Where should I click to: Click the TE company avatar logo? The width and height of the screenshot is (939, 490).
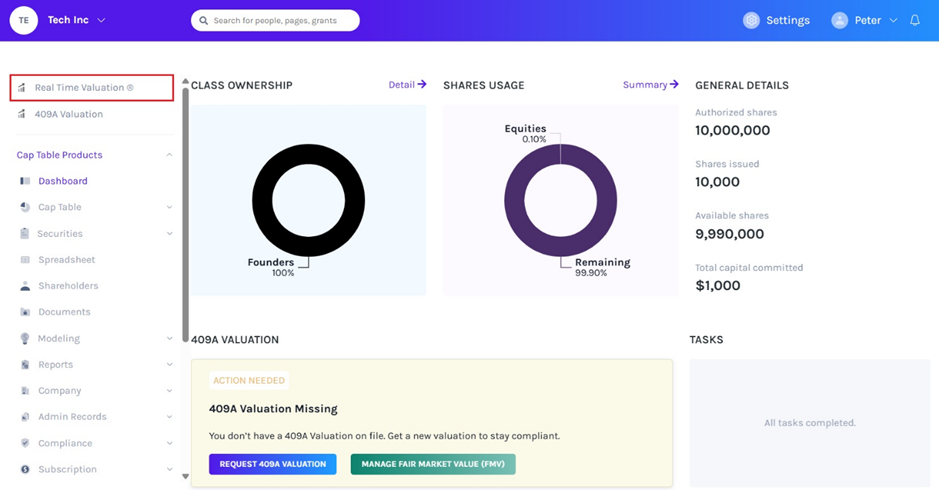click(x=23, y=20)
